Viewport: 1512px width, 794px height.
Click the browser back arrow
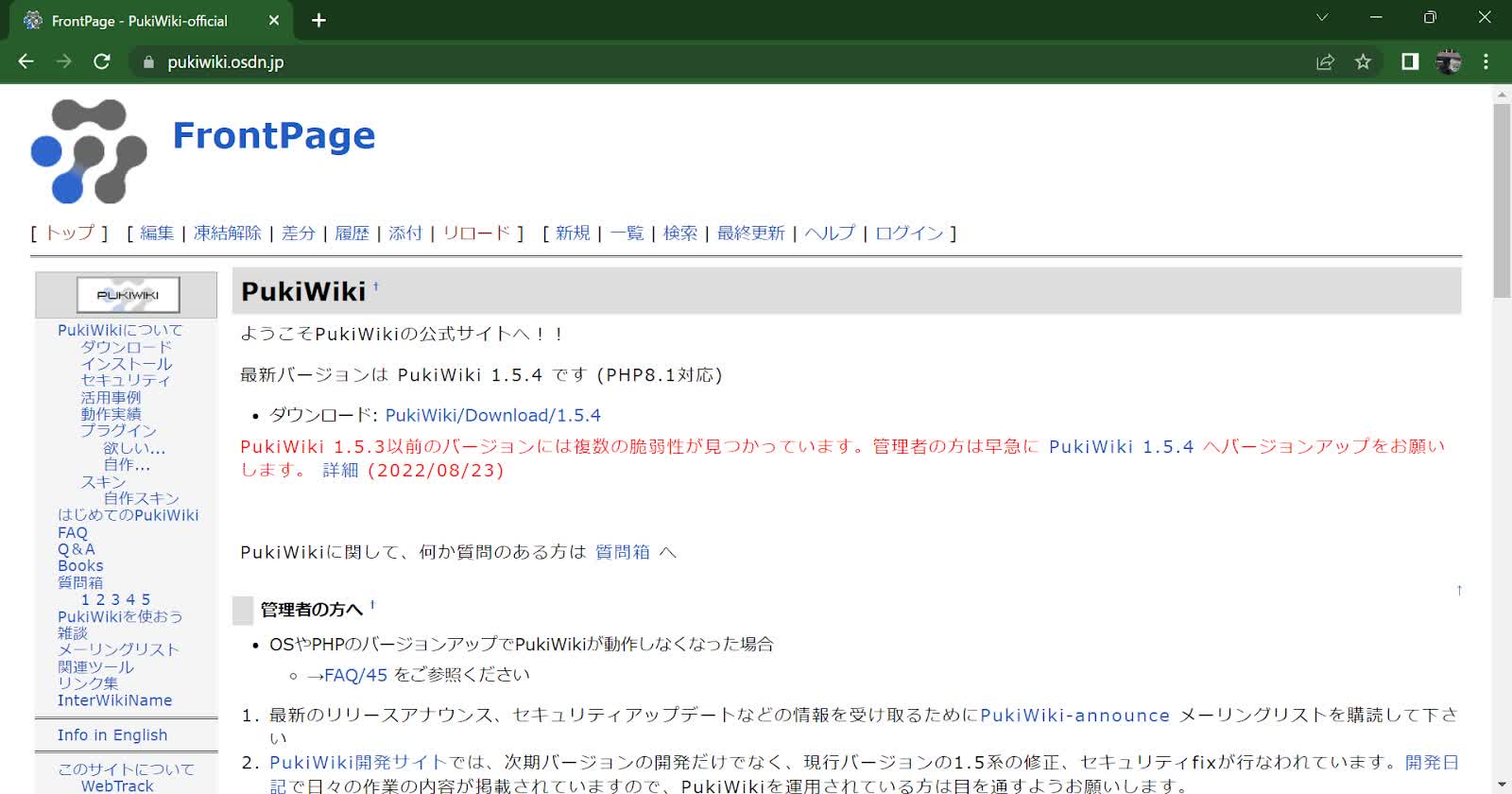(26, 61)
